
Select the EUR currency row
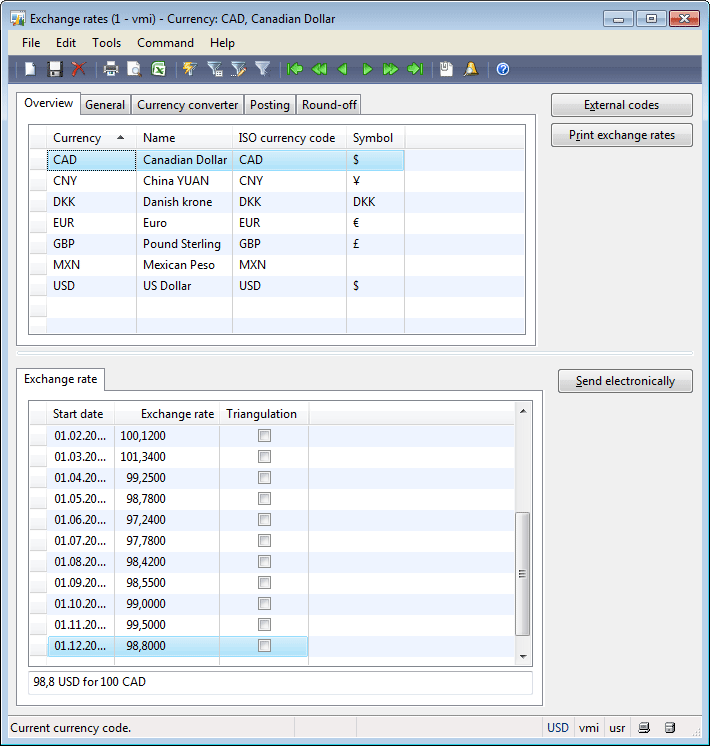click(277, 223)
